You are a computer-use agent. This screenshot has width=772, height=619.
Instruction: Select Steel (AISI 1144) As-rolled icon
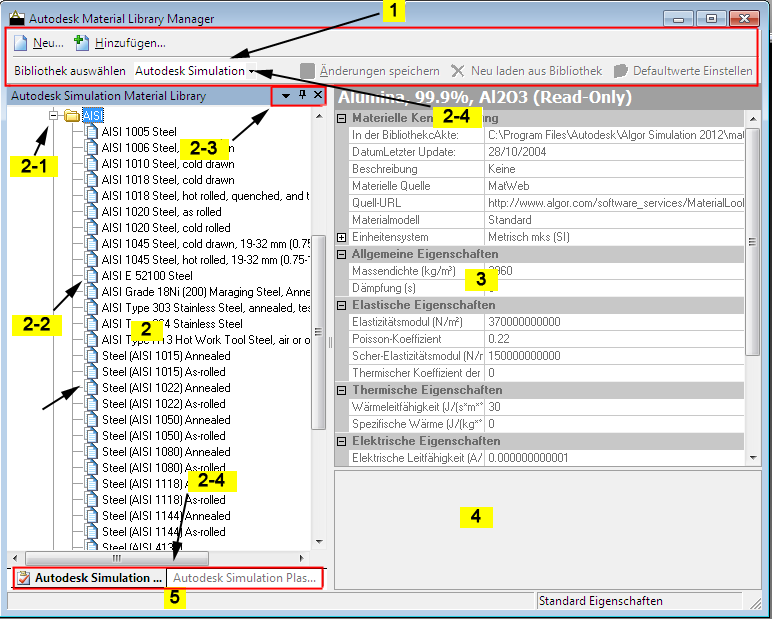point(92,532)
